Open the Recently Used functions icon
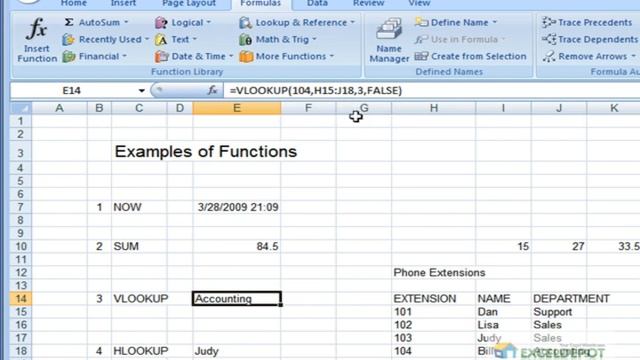Screen dimensions: 640x360 (69, 40)
